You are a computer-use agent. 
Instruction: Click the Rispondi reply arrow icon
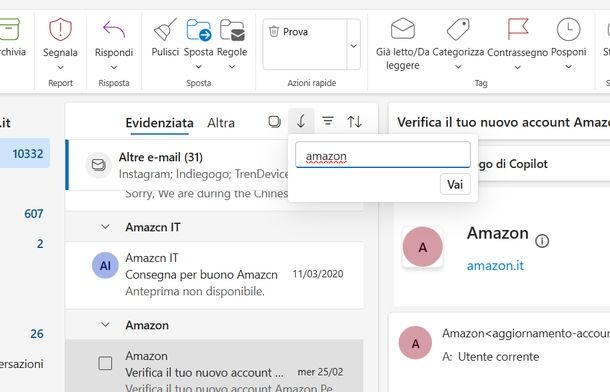coord(114,30)
